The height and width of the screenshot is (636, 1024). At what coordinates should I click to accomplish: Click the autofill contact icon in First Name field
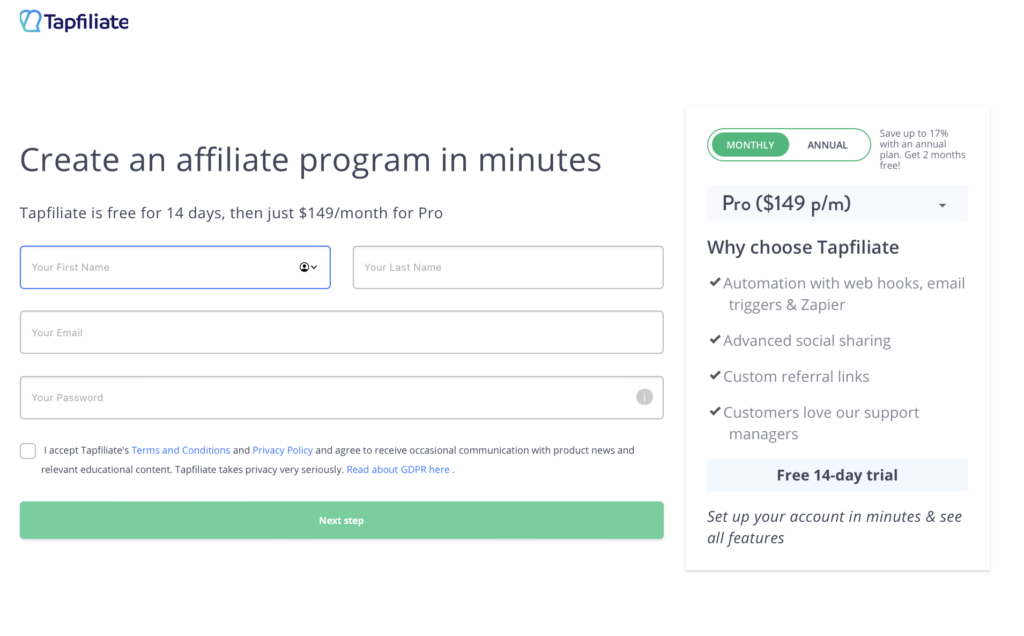click(x=304, y=267)
